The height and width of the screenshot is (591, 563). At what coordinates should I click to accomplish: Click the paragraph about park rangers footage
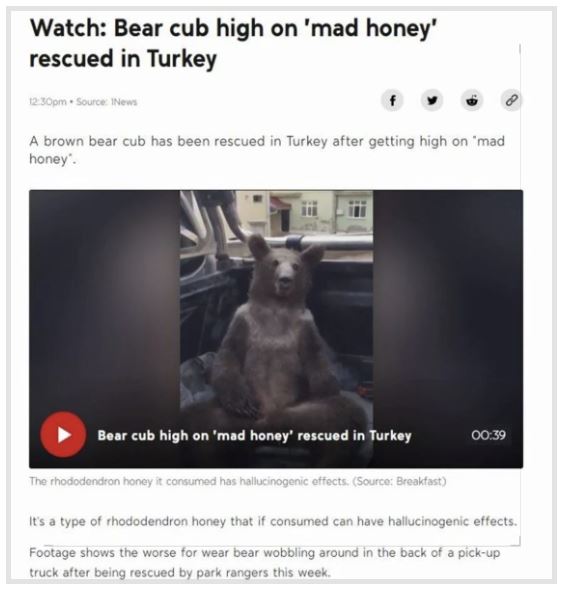(265, 562)
